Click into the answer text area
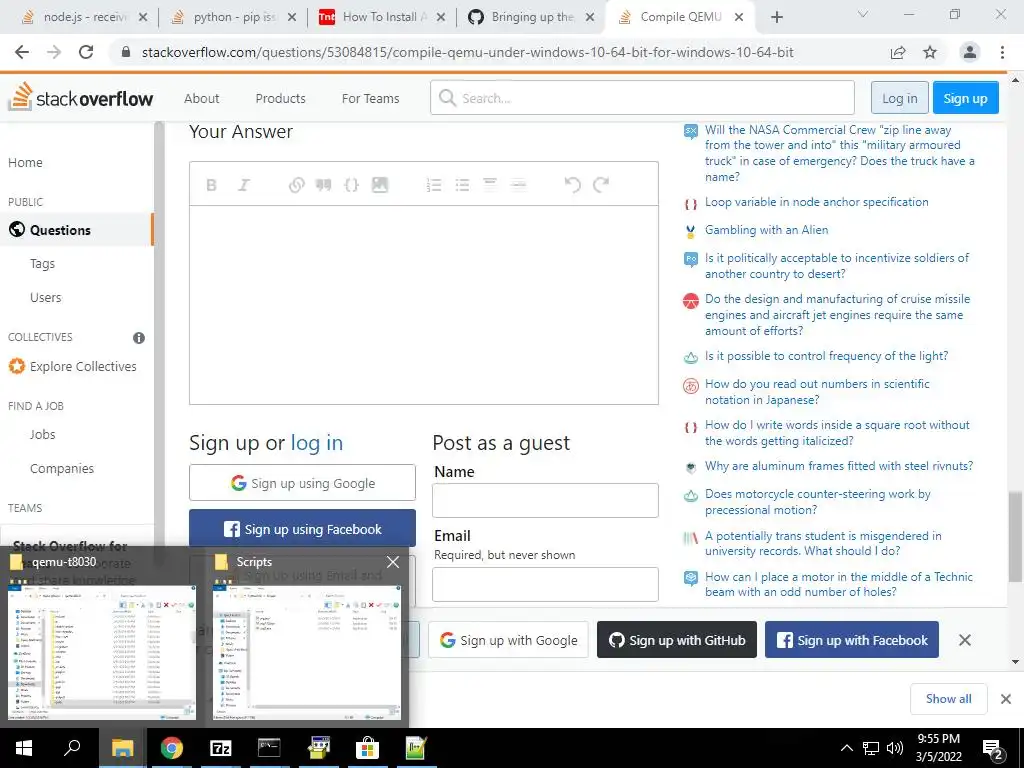The image size is (1024, 768). pyautogui.click(x=424, y=305)
